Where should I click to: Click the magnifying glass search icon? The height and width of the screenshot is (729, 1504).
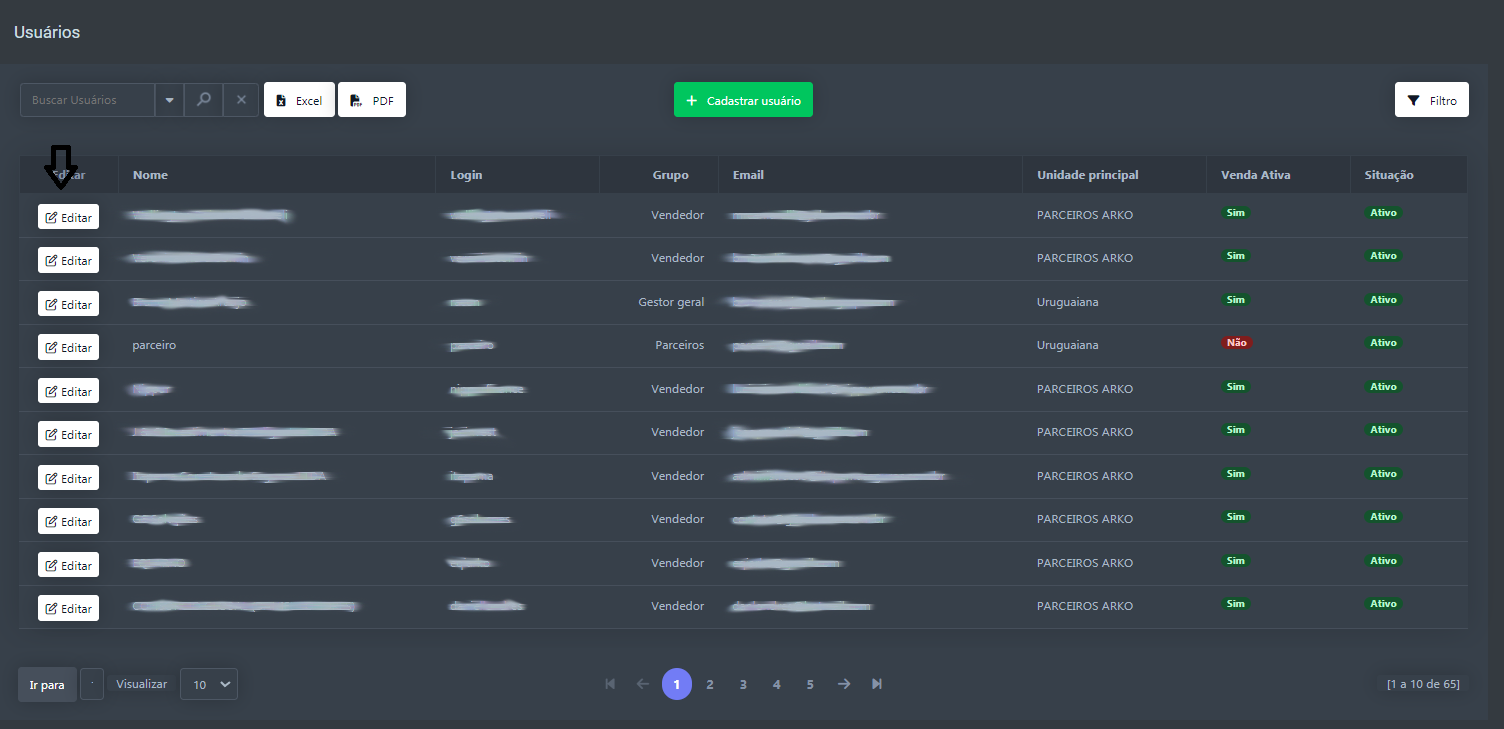[203, 100]
